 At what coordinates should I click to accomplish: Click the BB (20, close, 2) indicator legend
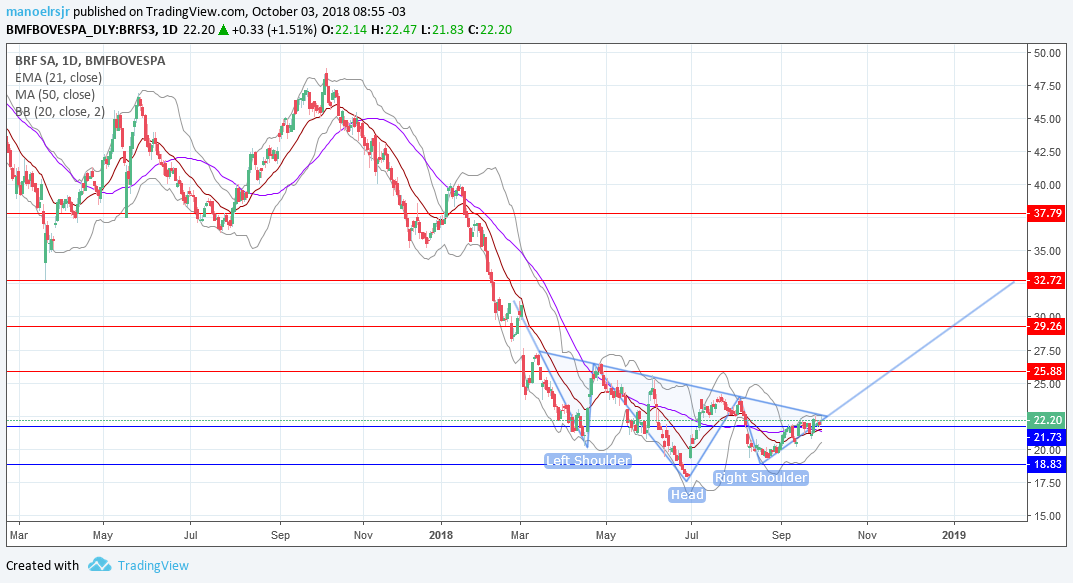(x=60, y=112)
